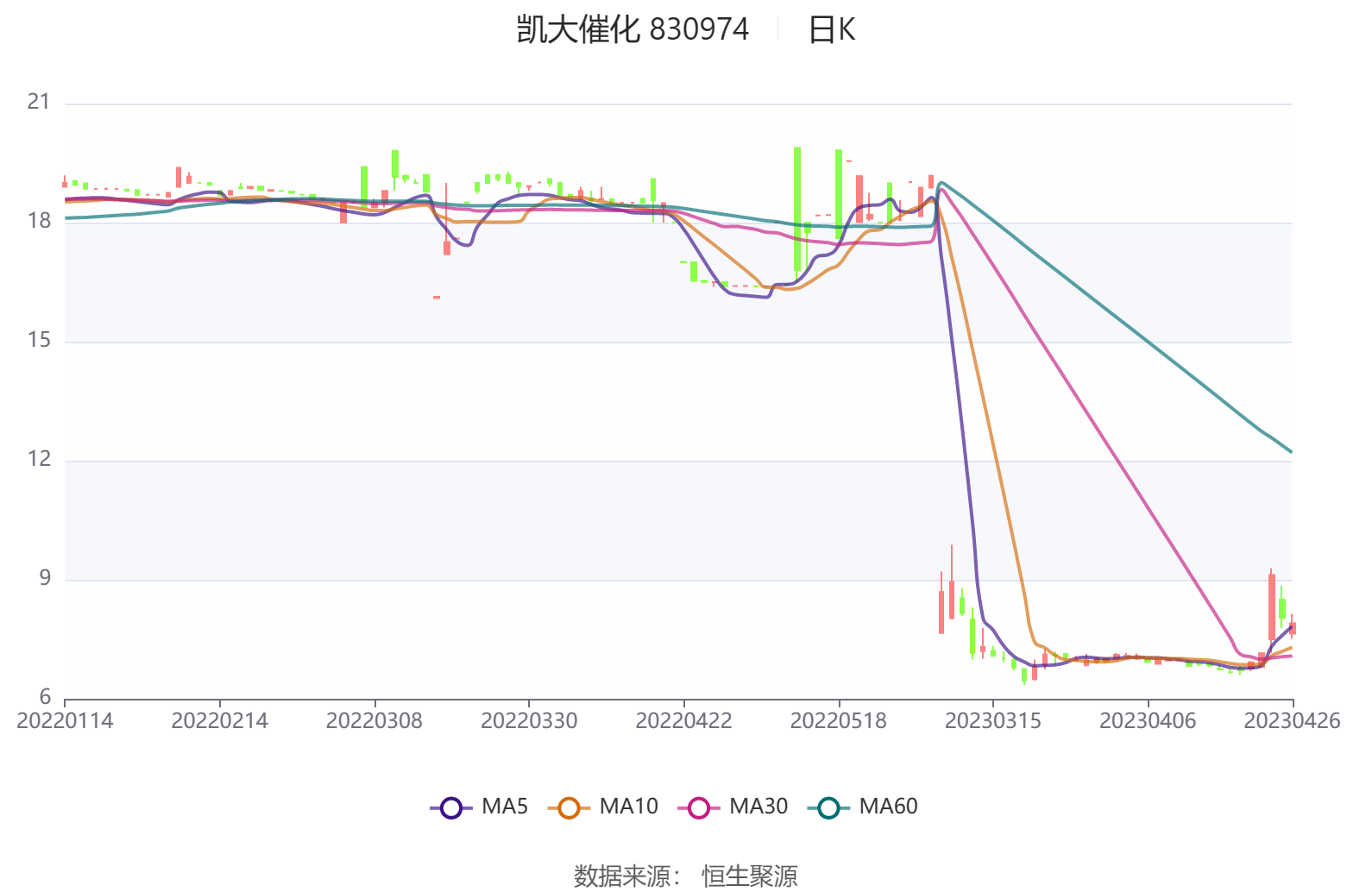Click the 20230426 date axis label
Viewport: 1372px width, 892px height.
click(1292, 720)
